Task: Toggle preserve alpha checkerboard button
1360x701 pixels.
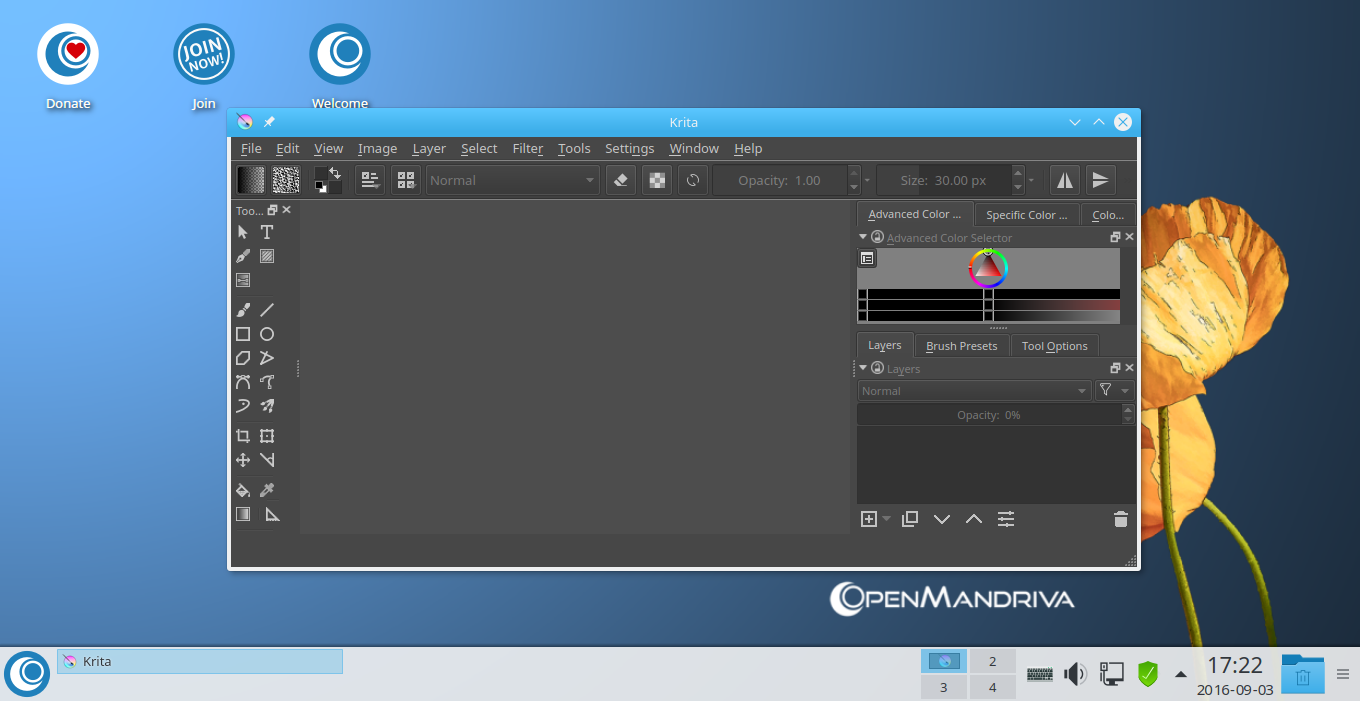Action: tap(657, 180)
